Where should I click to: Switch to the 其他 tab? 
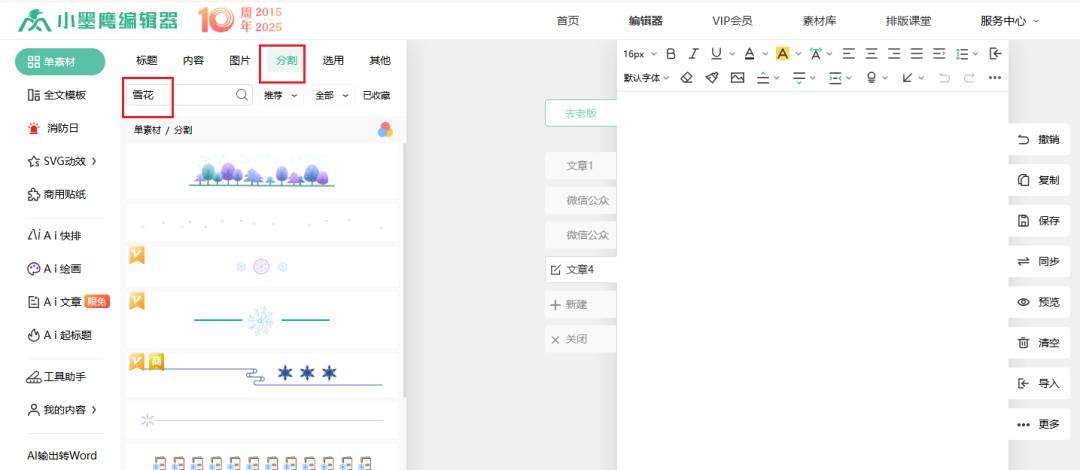380,61
